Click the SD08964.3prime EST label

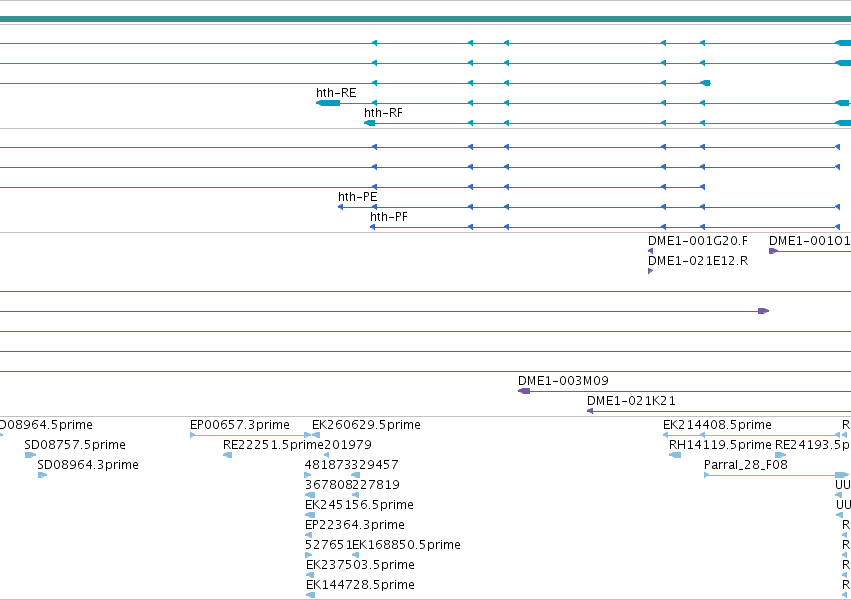(88, 465)
